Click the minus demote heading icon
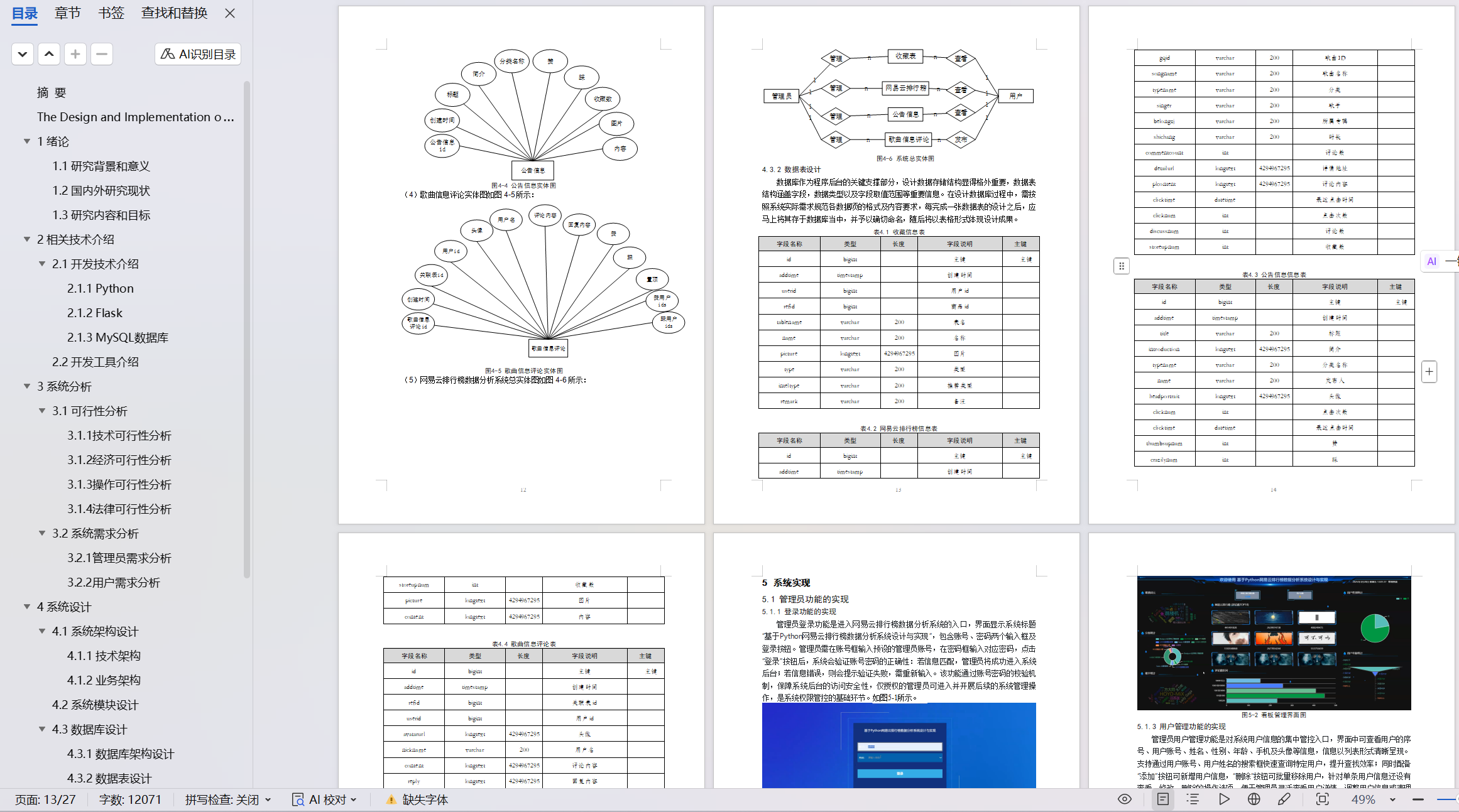Viewport: 1459px width, 812px height. click(x=102, y=55)
